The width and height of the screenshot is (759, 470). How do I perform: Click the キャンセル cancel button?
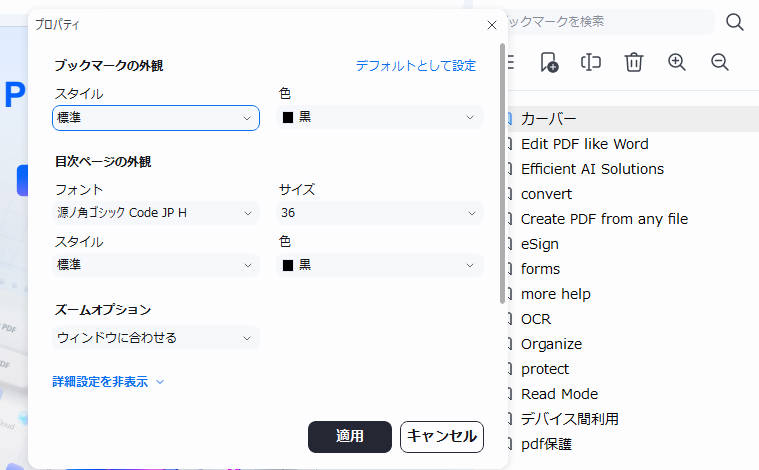442,436
